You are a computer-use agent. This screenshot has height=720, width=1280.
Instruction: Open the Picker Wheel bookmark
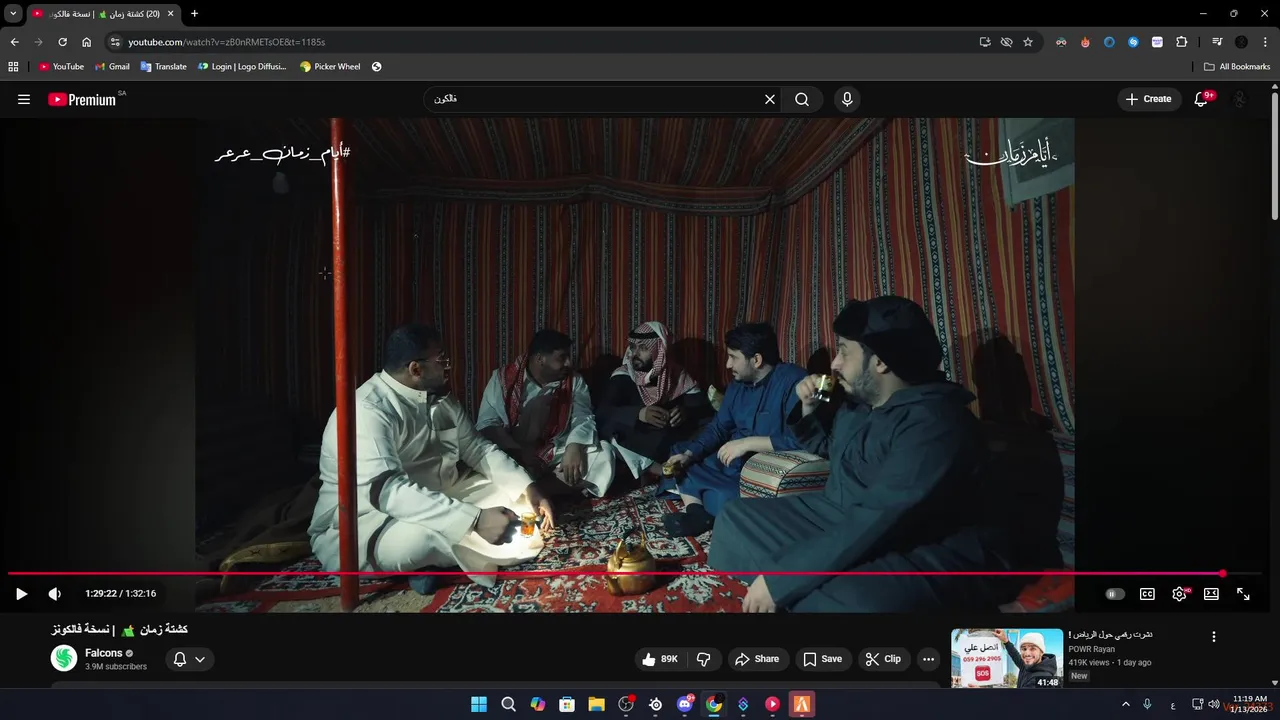pyautogui.click(x=330, y=67)
